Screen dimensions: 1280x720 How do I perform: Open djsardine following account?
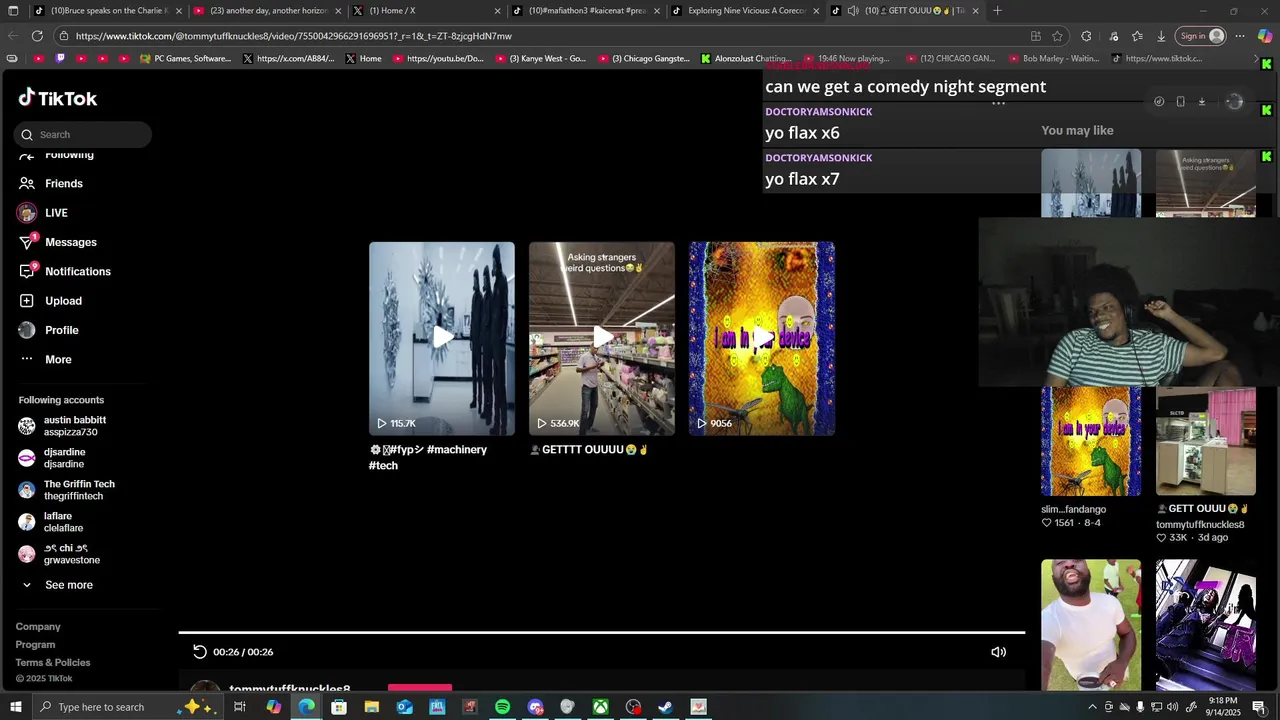(52, 458)
